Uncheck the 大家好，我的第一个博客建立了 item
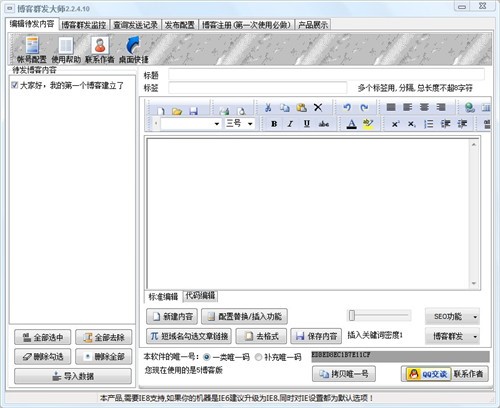 click(15, 85)
